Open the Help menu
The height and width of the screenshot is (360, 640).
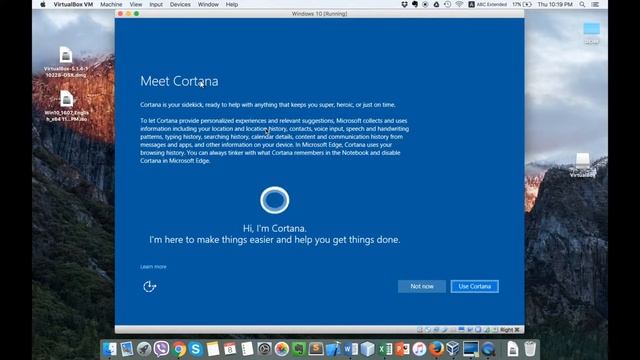[232, 4]
